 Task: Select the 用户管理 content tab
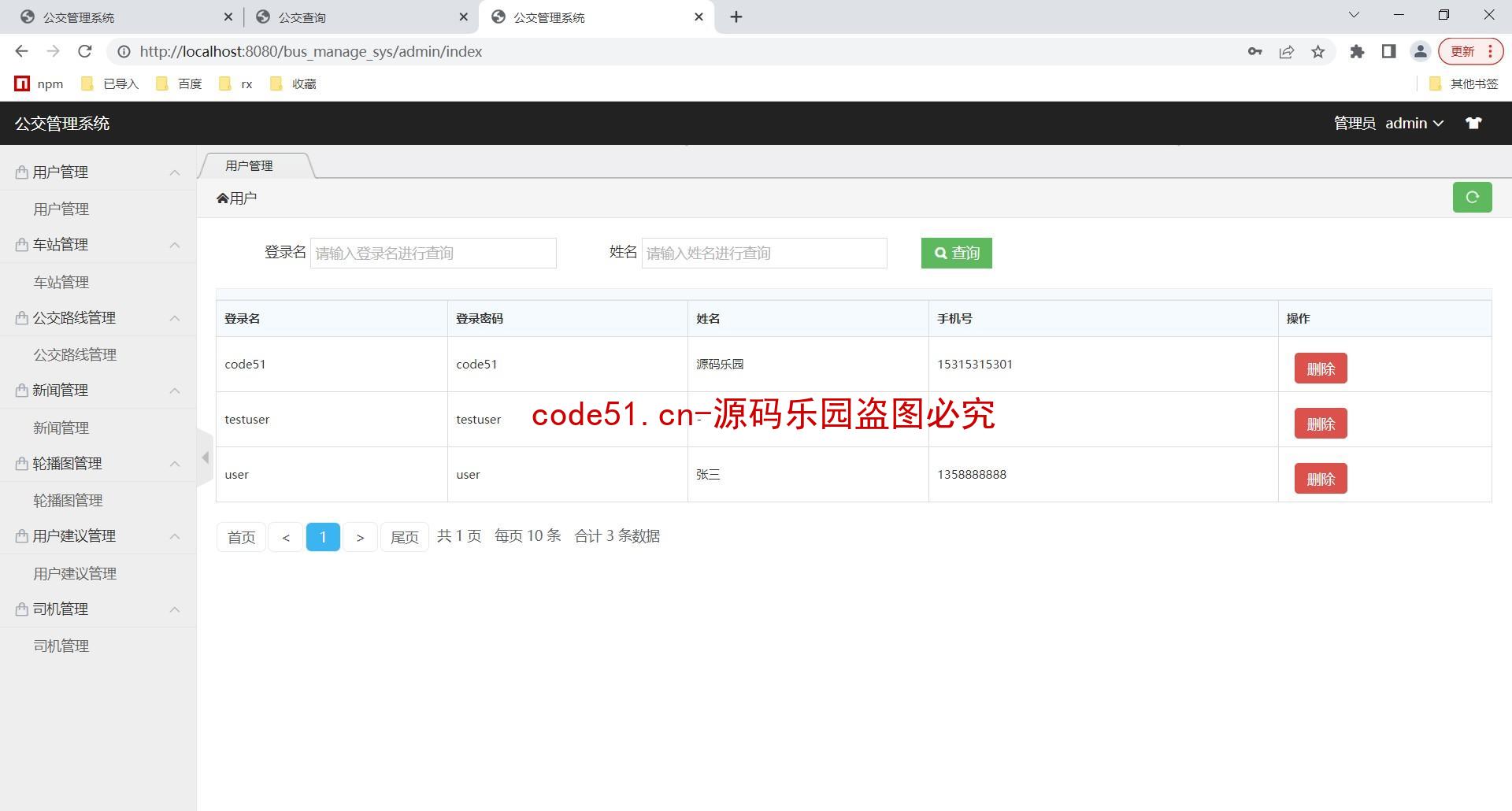[x=256, y=165]
